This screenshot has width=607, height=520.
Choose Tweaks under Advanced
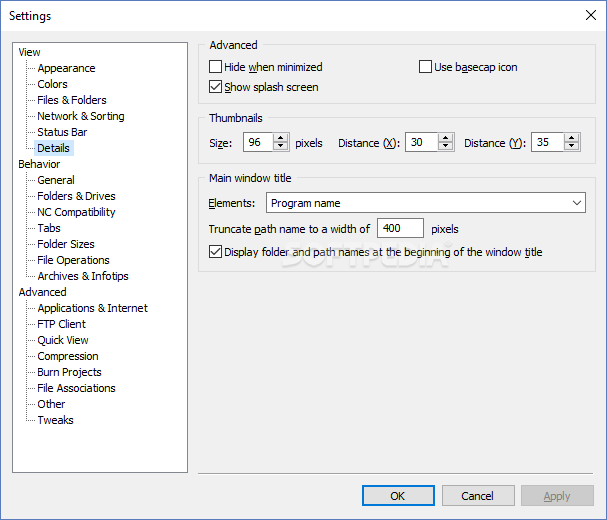pos(55,420)
